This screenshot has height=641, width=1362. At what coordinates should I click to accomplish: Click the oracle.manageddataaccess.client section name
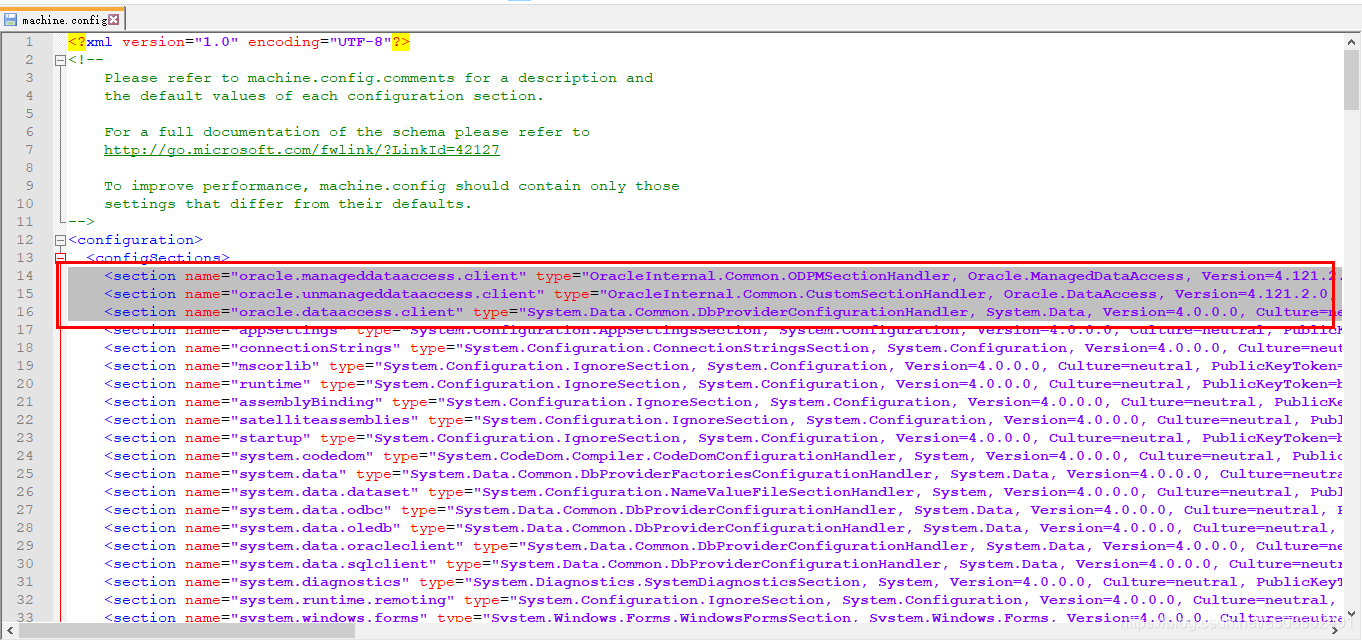click(x=379, y=276)
